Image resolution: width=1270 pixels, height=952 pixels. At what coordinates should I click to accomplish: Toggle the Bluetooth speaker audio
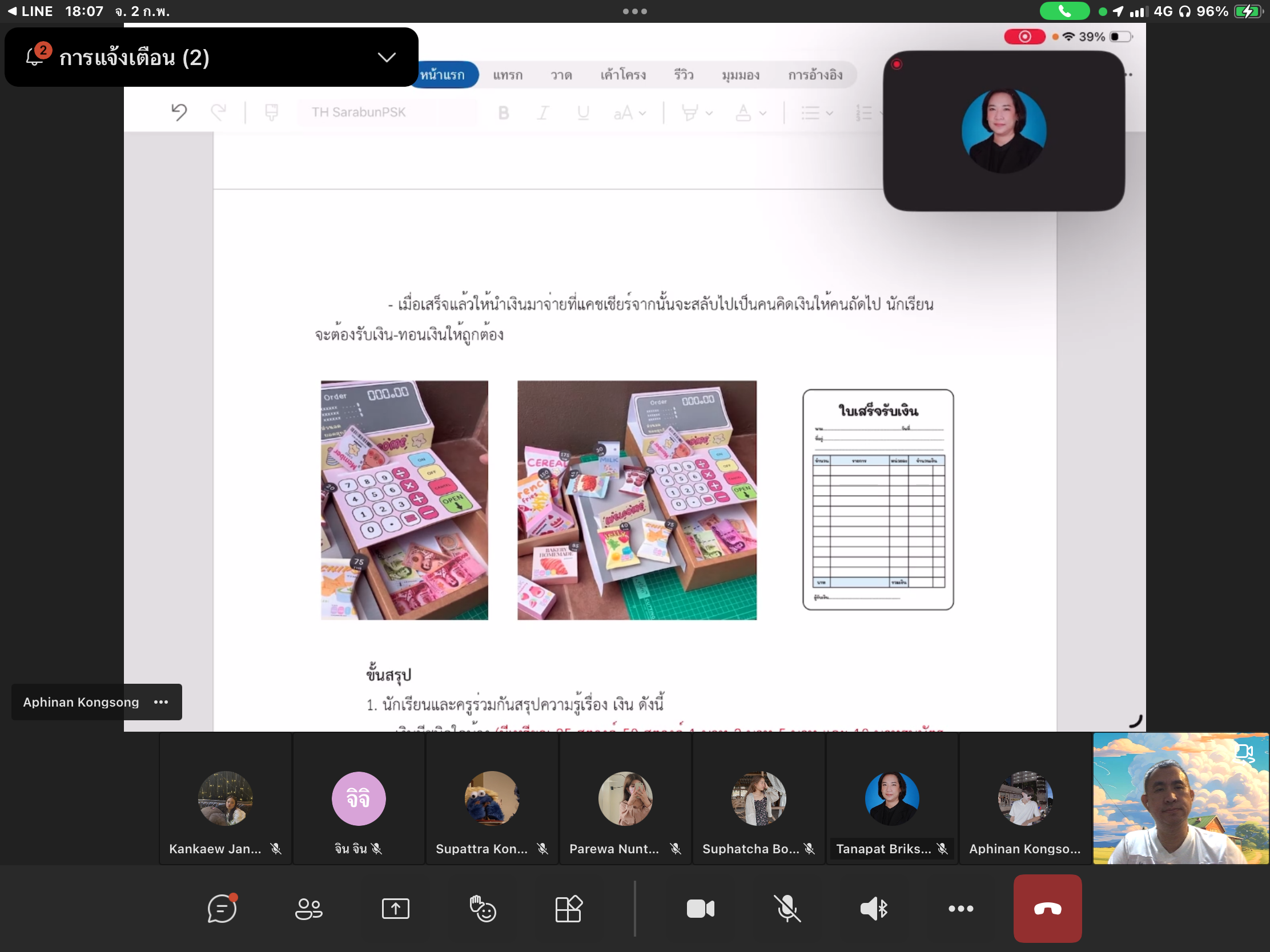(874, 909)
